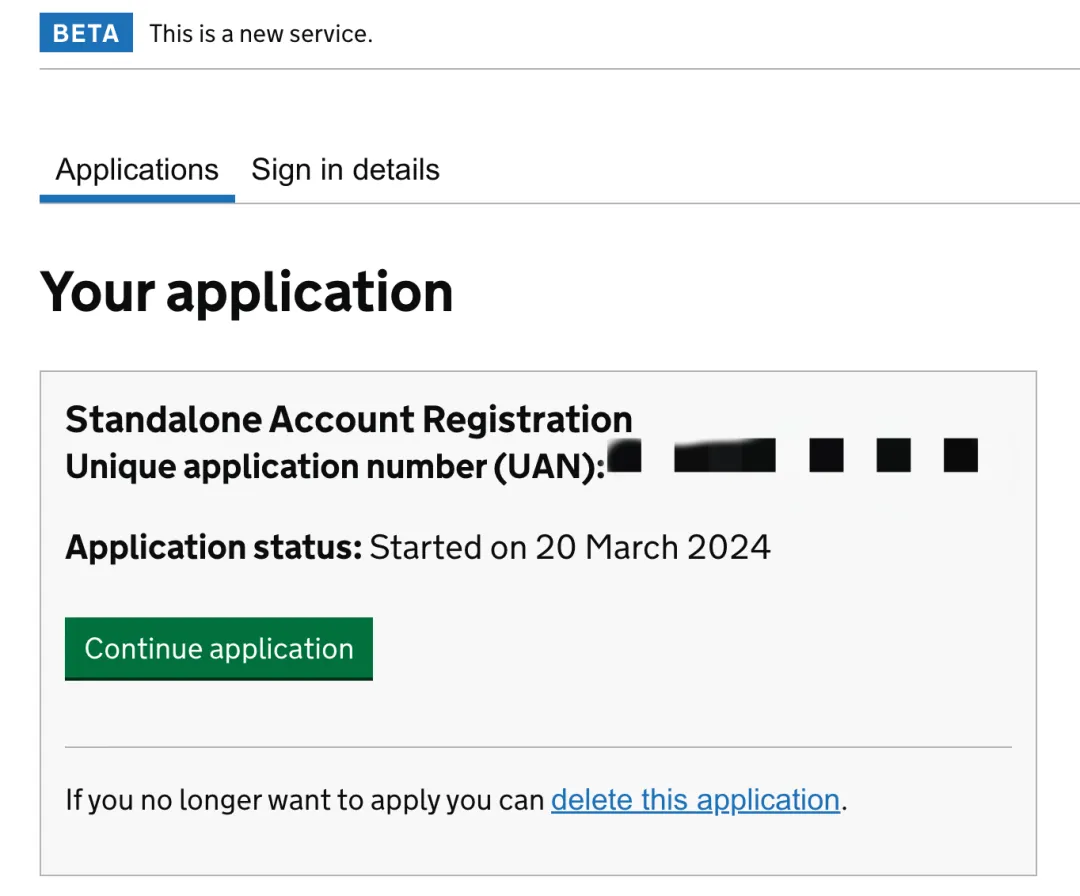Click the blue underline beneath Applications tab
The width and height of the screenshot is (1080, 896).
point(137,199)
